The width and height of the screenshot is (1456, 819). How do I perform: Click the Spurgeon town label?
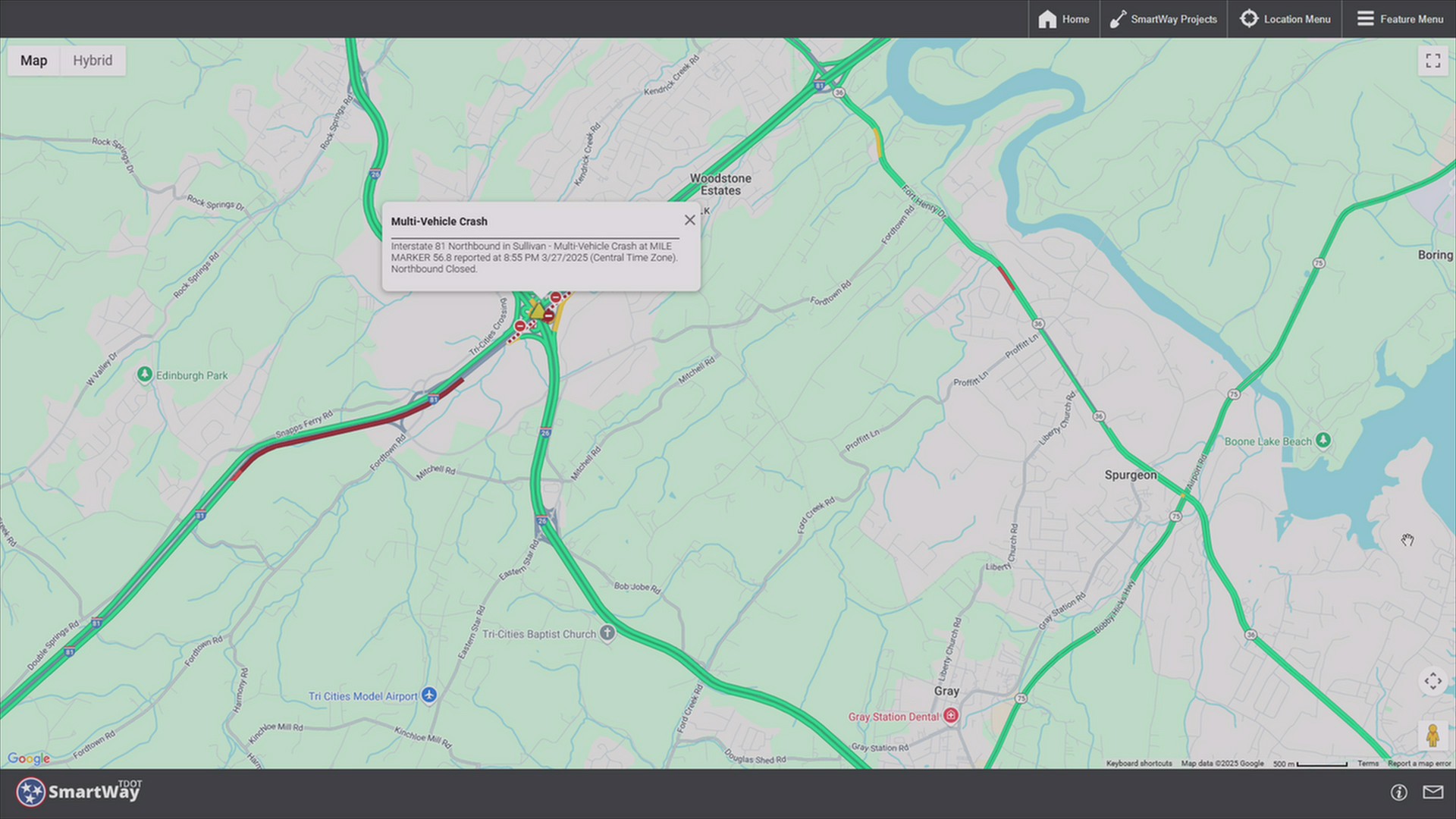click(x=1131, y=475)
